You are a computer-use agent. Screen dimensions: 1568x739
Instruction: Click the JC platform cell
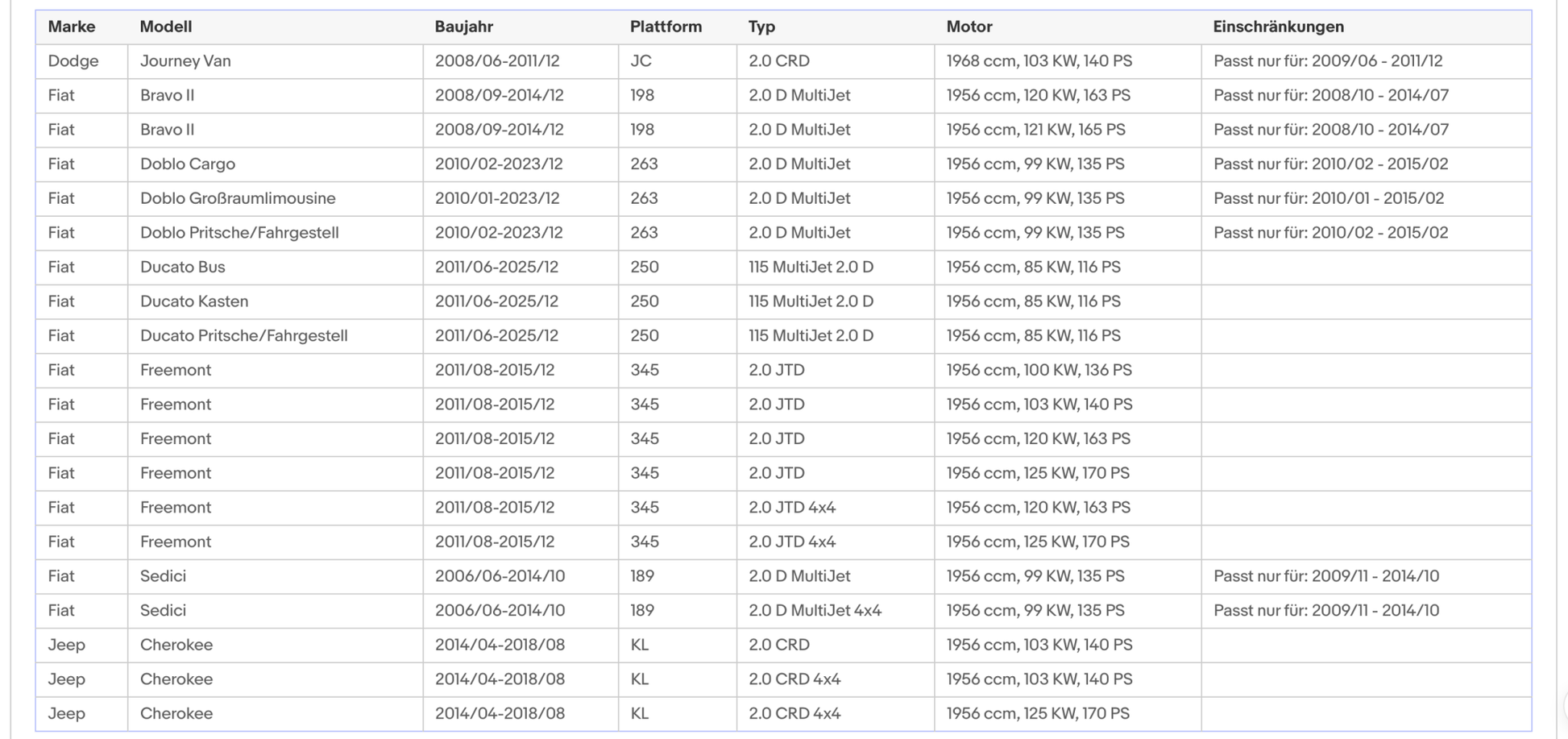point(678,61)
